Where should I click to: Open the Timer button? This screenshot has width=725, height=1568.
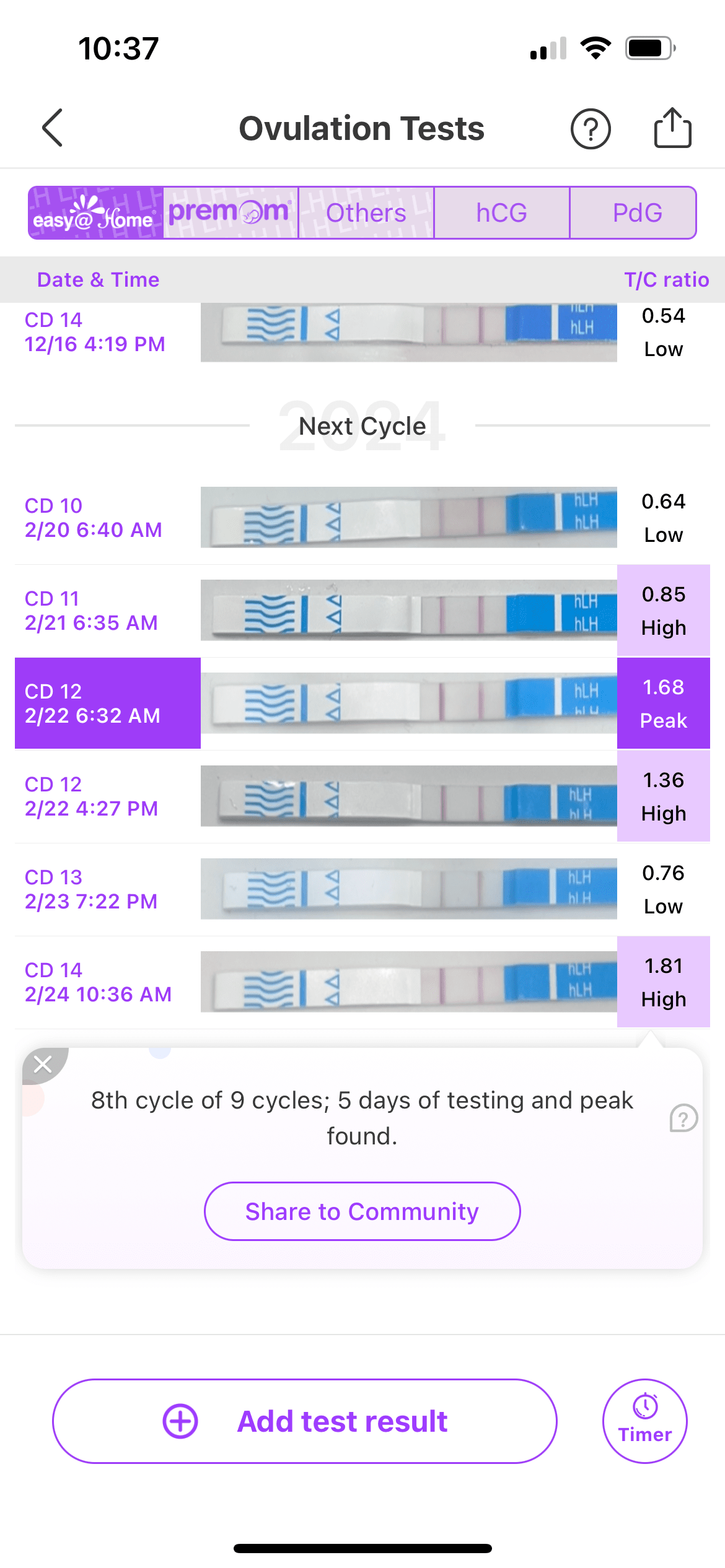645,1421
